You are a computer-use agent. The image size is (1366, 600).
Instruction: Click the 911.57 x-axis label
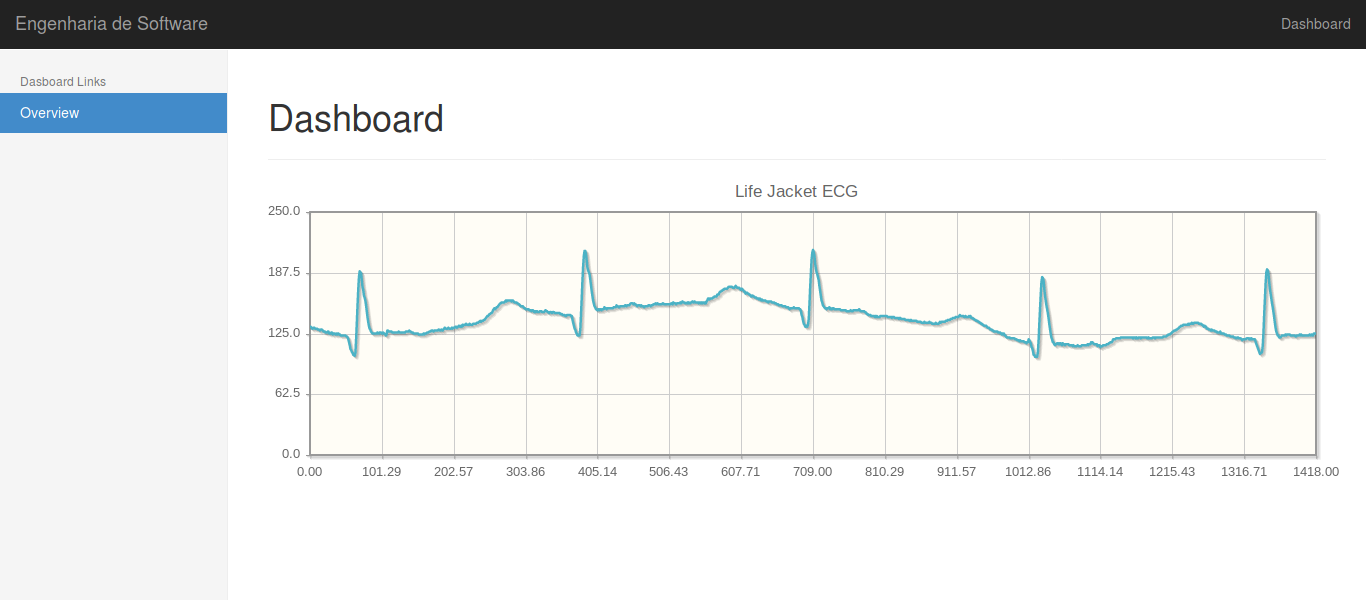(957, 472)
